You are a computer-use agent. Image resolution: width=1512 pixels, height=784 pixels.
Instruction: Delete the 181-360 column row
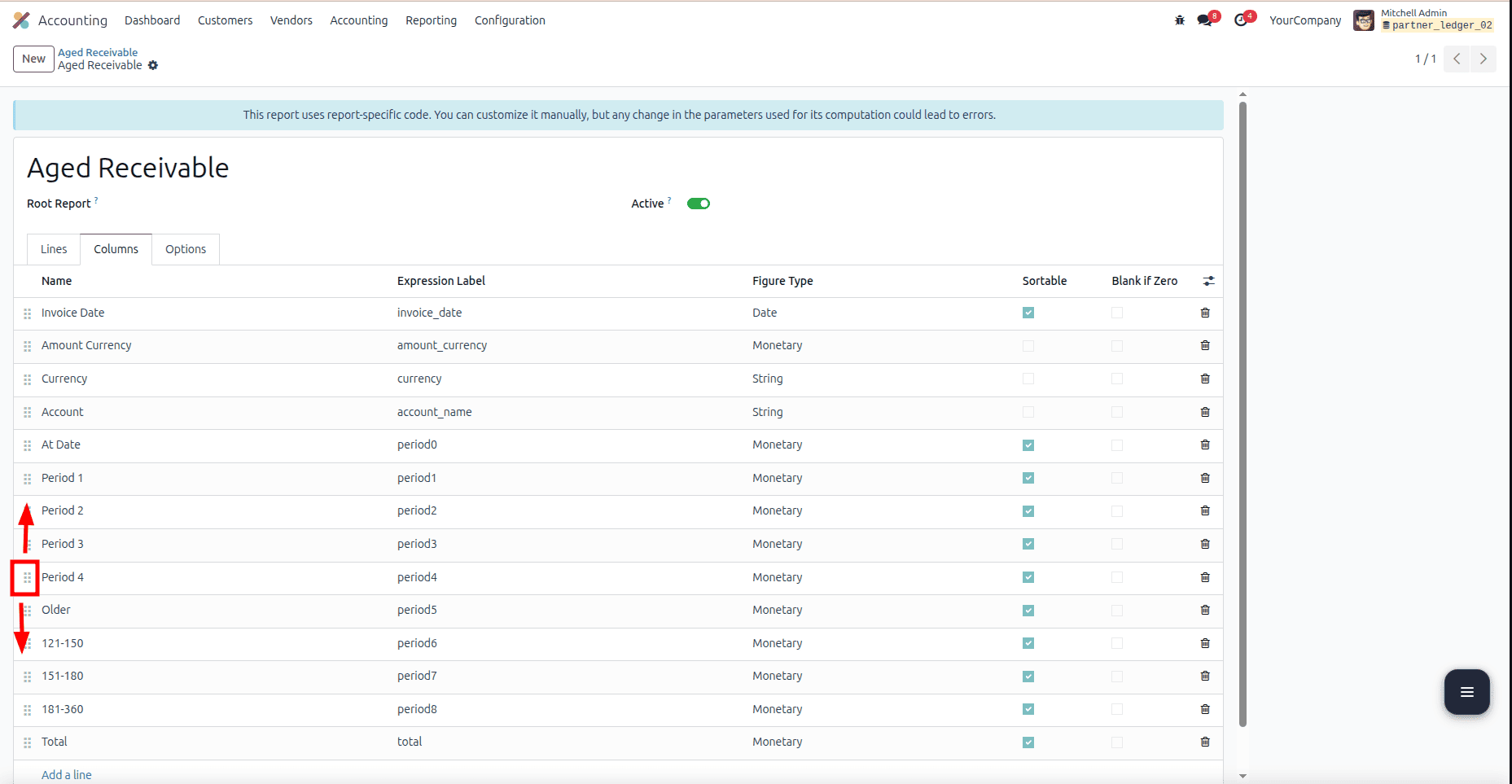1205,709
